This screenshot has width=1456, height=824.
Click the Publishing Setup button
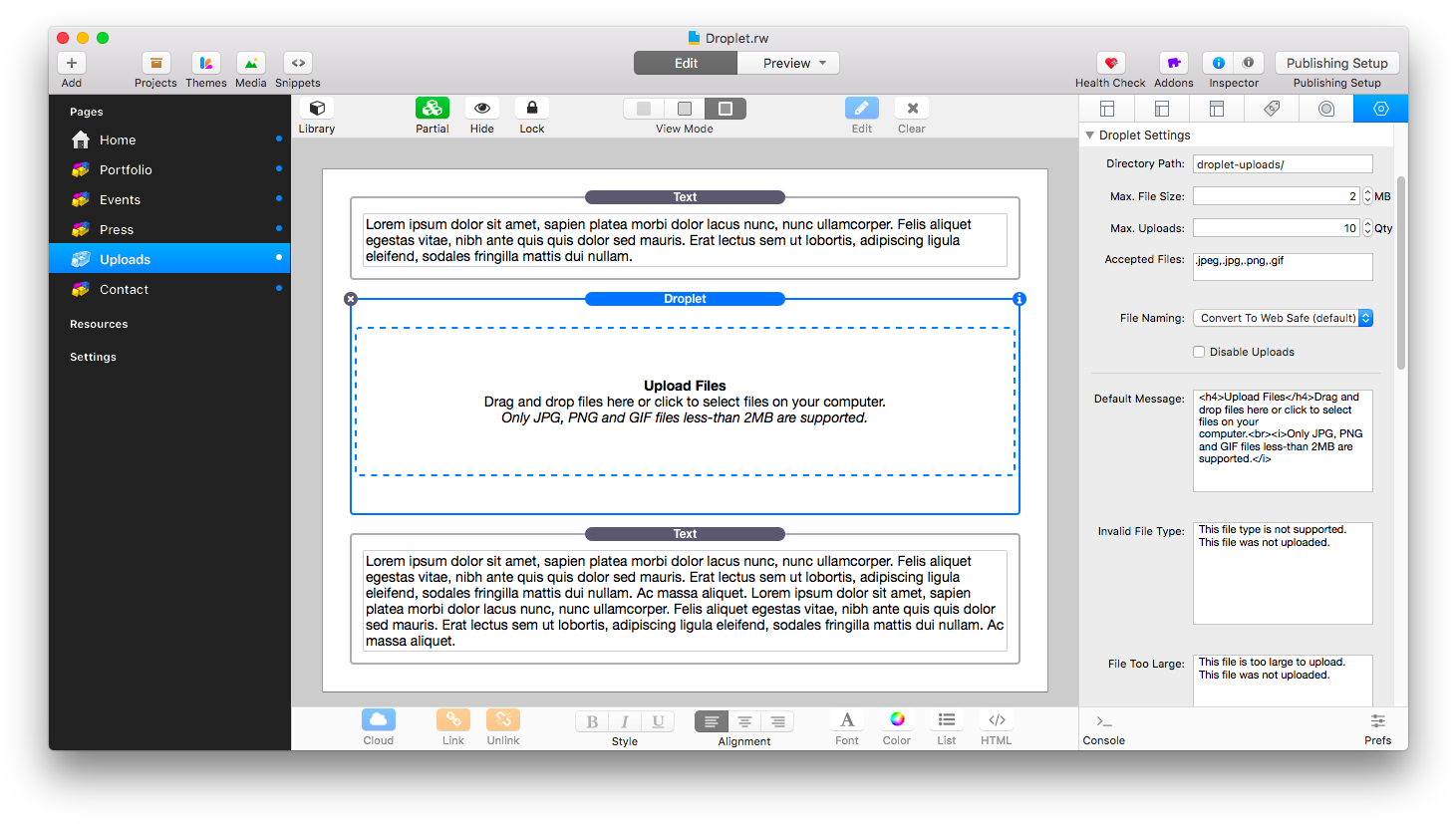tap(1336, 63)
